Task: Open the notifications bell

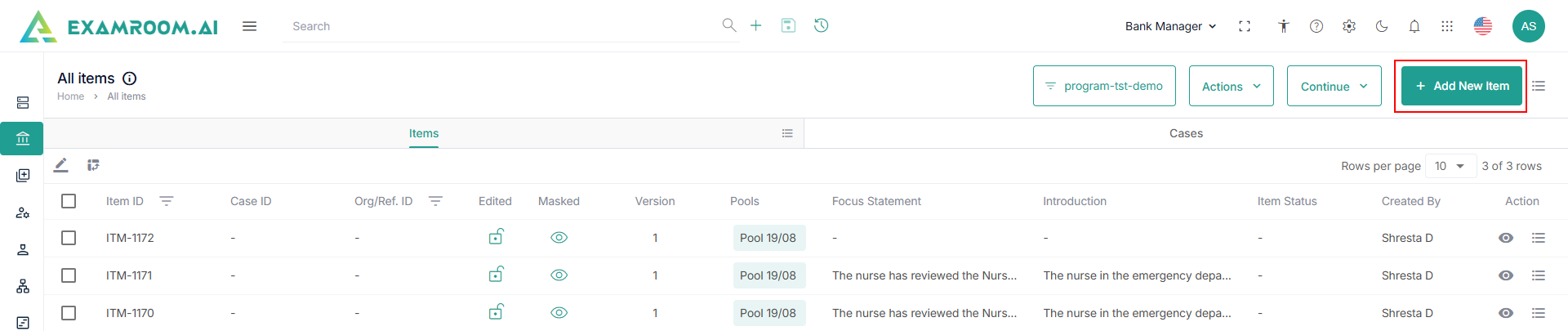Action: click(1414, 26)
